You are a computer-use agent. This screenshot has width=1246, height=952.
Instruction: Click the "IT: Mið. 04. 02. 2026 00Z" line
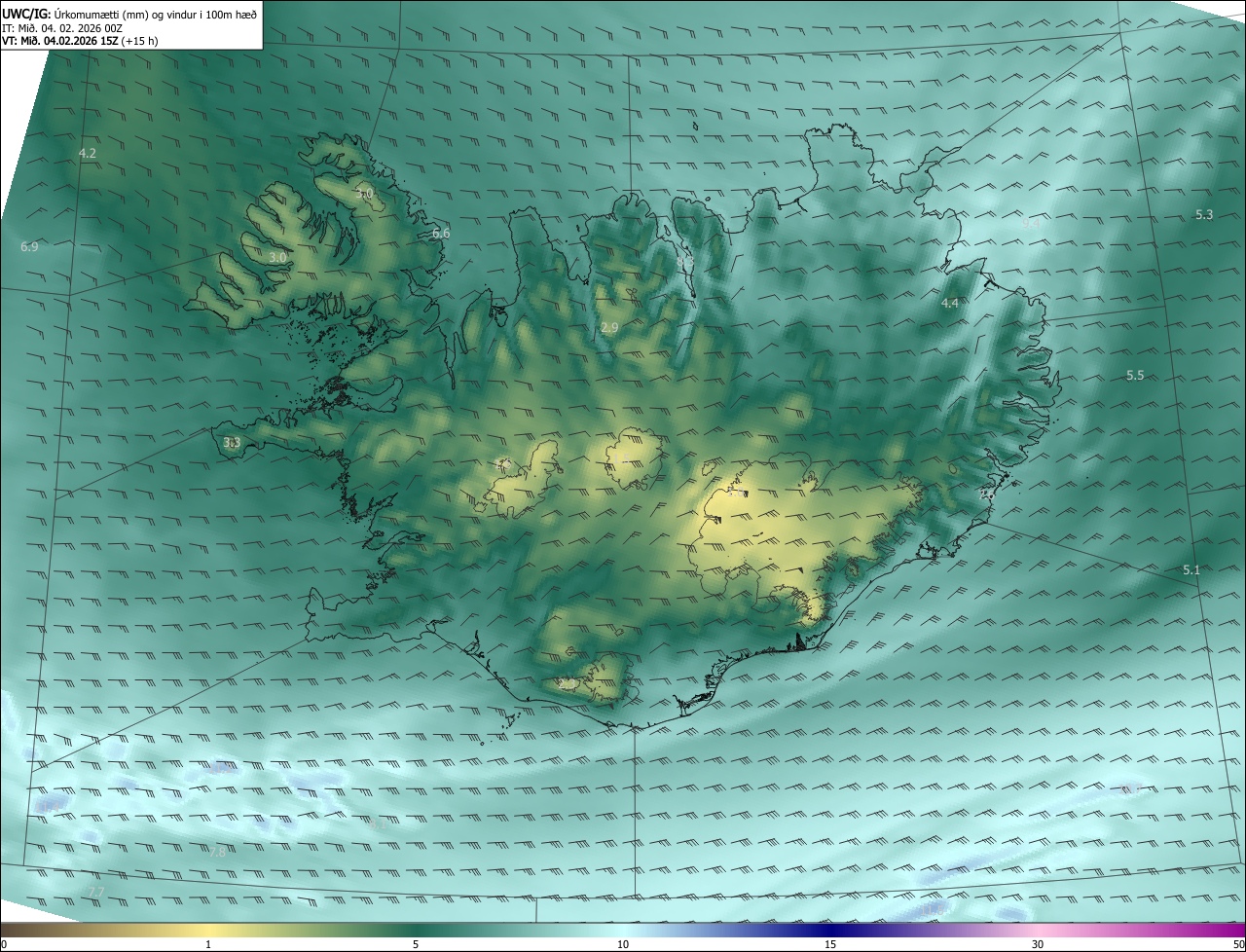click(62, 28)
